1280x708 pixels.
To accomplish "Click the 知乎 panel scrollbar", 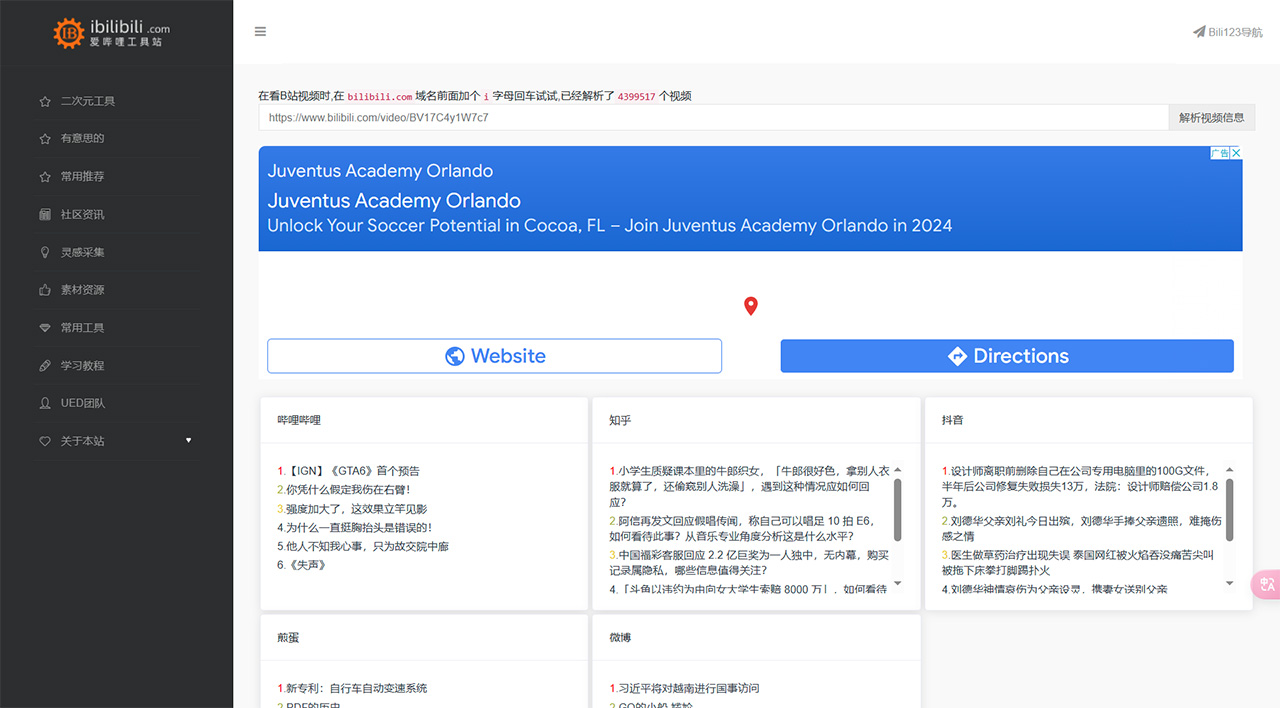I will [x=897, y=508].
